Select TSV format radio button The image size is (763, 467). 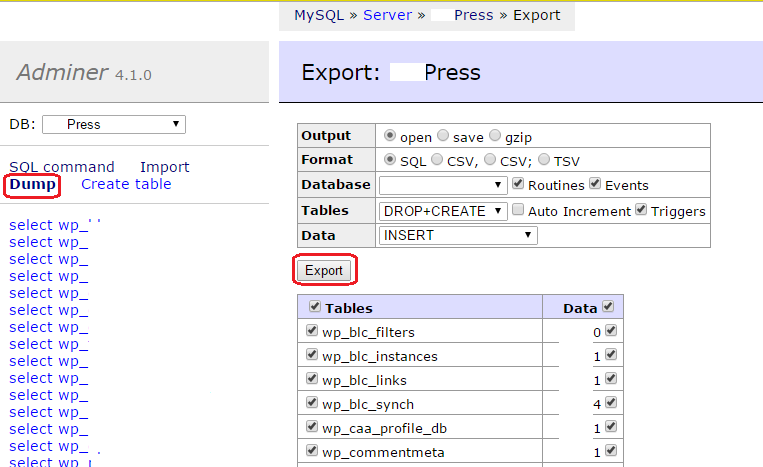544,160
